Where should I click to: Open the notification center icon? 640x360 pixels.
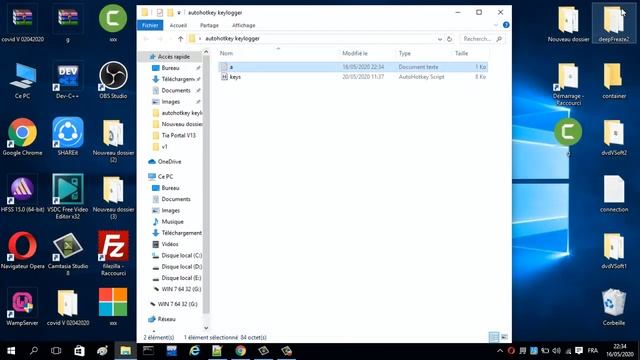coord(579,351)
